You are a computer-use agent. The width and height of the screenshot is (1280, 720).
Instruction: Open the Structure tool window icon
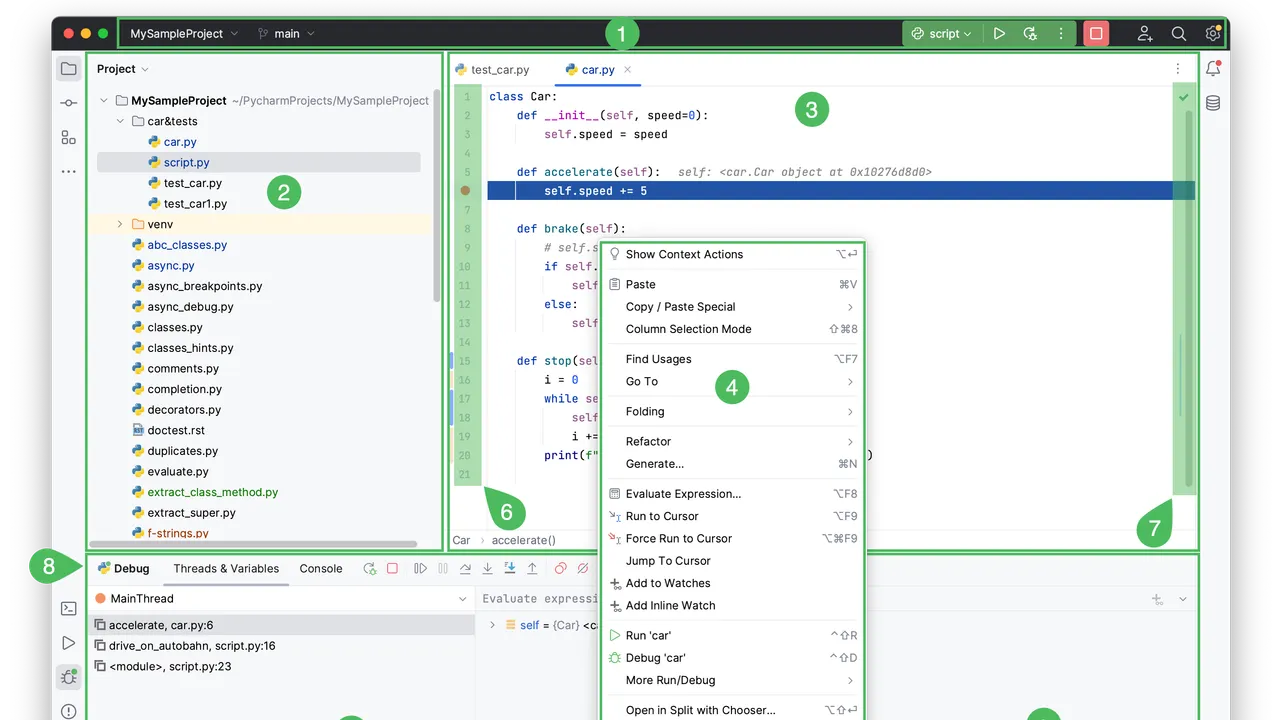[x=68, y=137]
